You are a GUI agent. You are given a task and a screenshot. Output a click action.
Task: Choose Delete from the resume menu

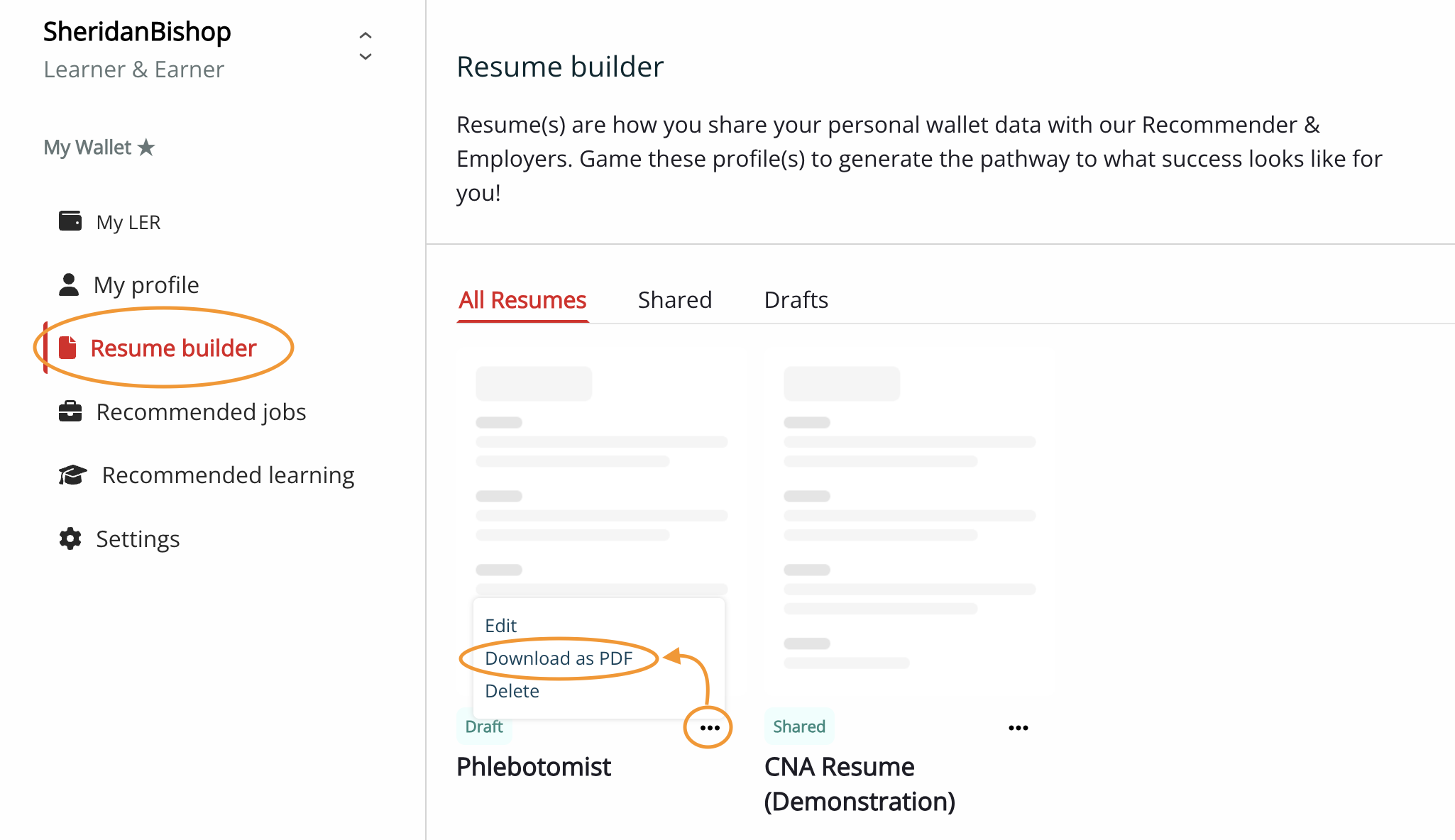pos(512,691)
